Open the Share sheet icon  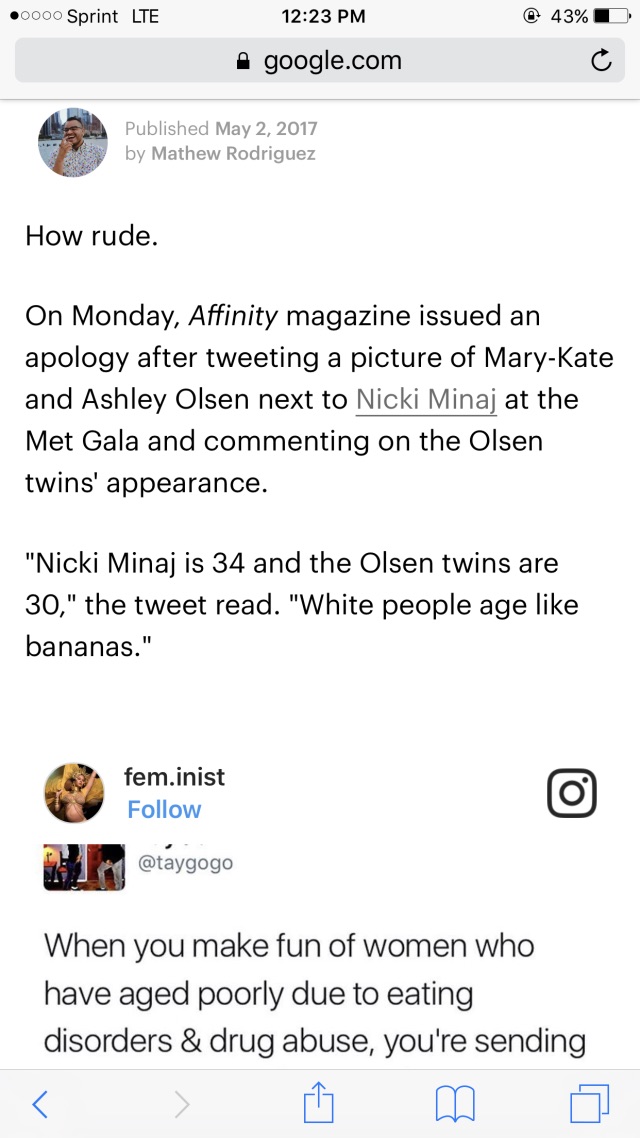pos(318,1102)
